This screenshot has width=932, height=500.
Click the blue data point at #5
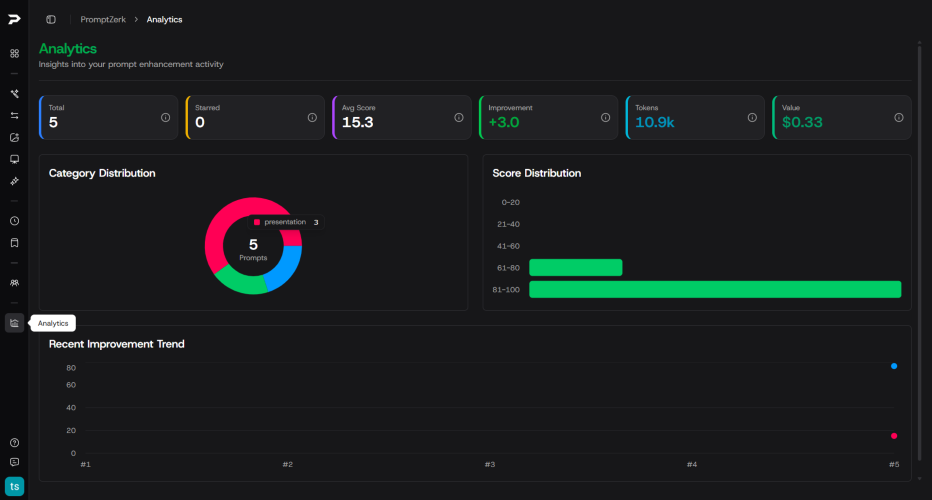(x=894, y=366)
